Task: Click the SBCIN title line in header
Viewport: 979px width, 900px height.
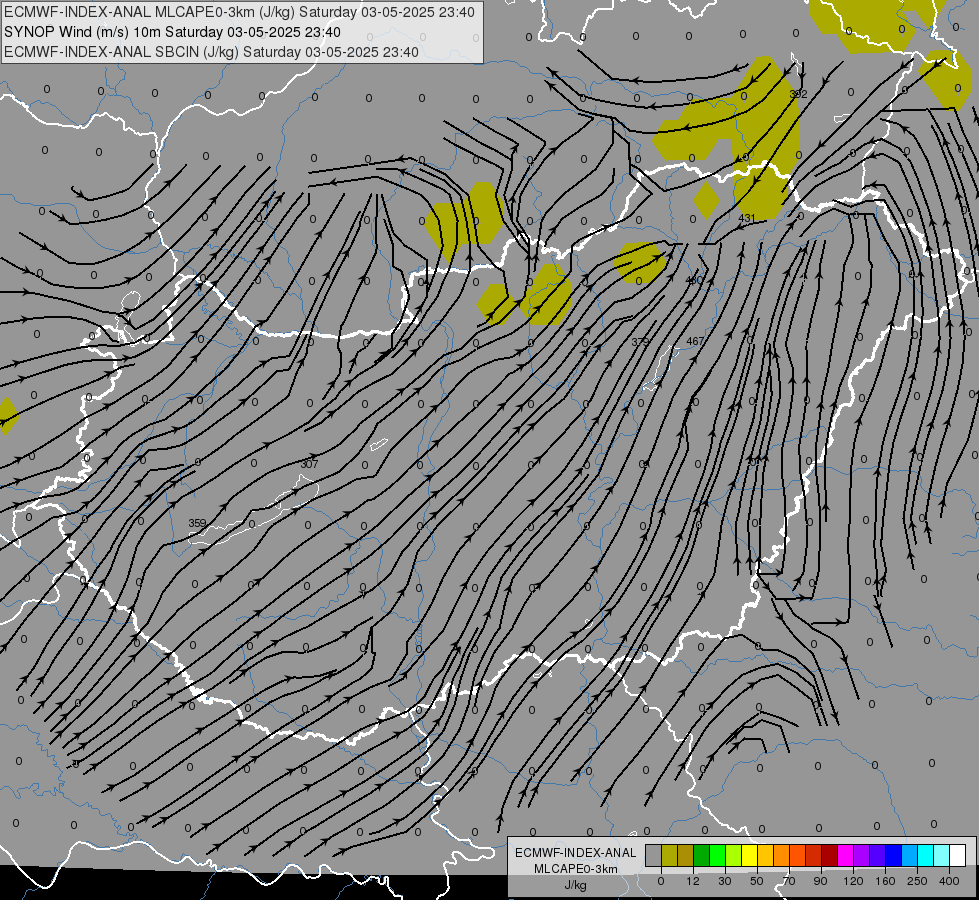Action: point(211,52)
